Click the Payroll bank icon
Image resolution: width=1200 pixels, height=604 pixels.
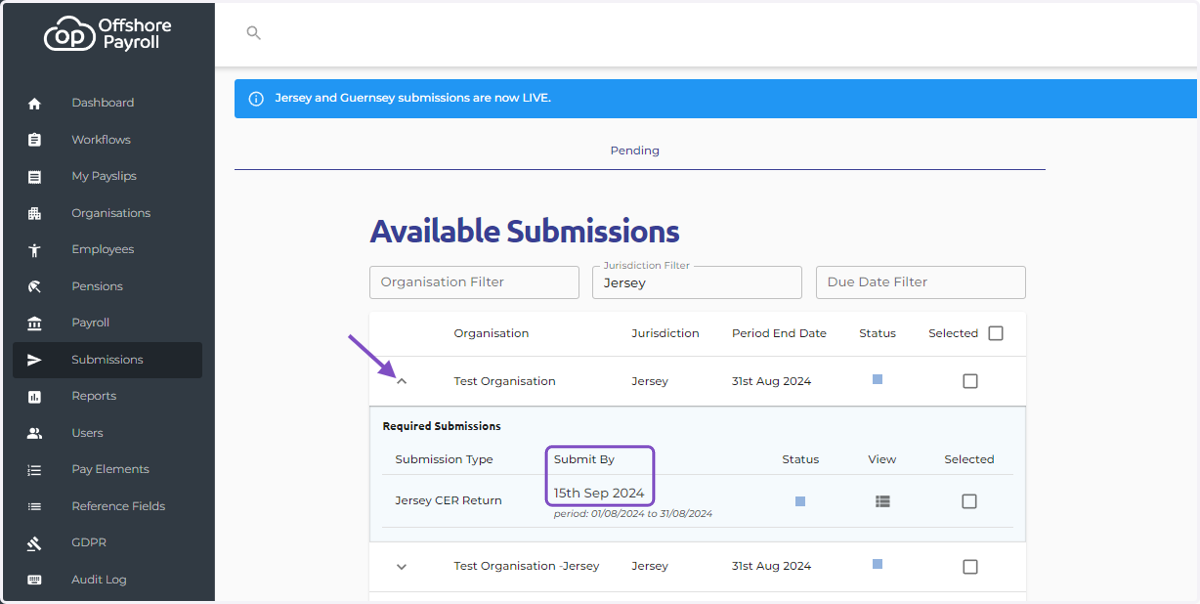click(35, 323)
